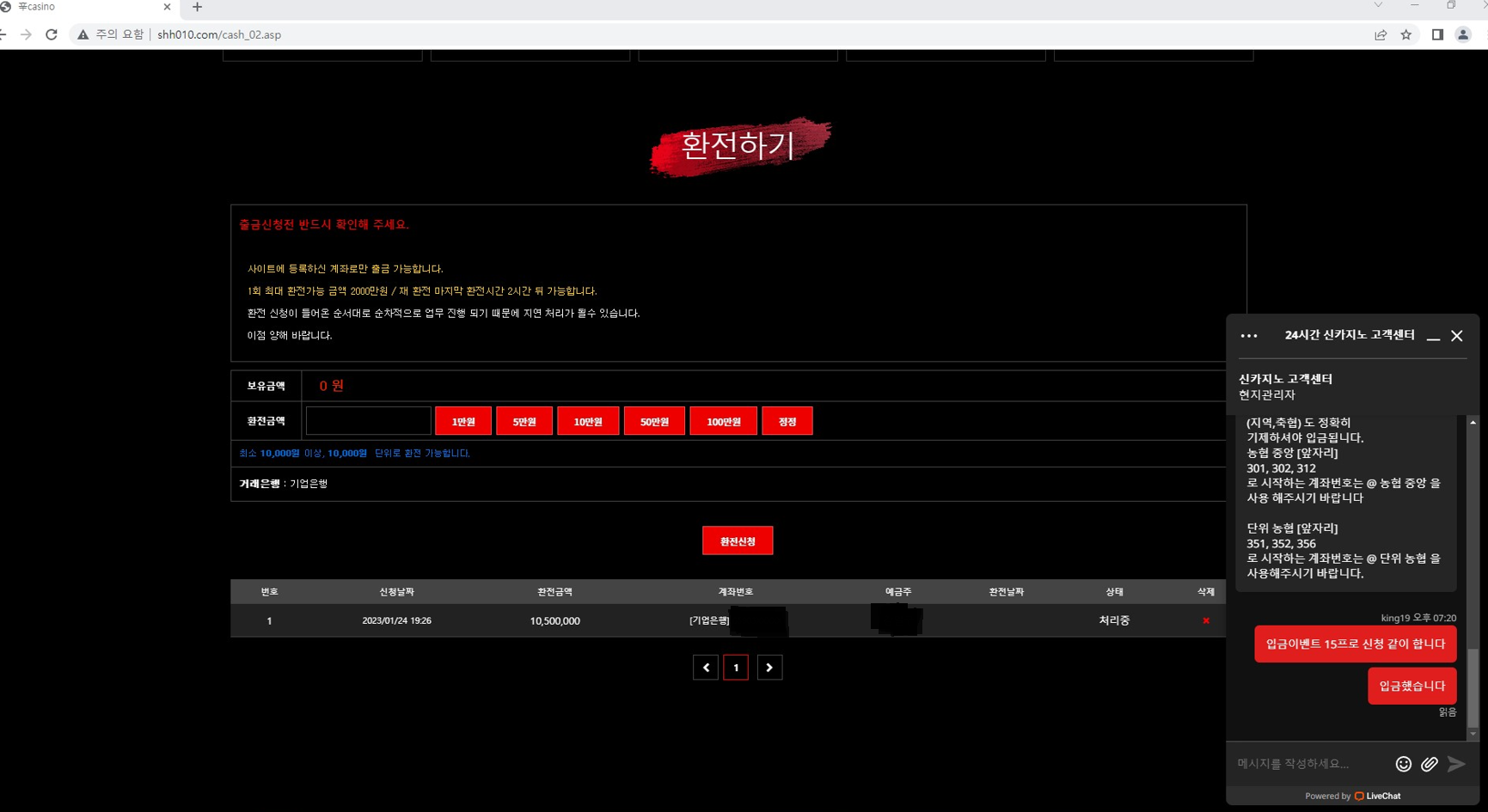Go to next page with right arrow

tap(769, 667)
